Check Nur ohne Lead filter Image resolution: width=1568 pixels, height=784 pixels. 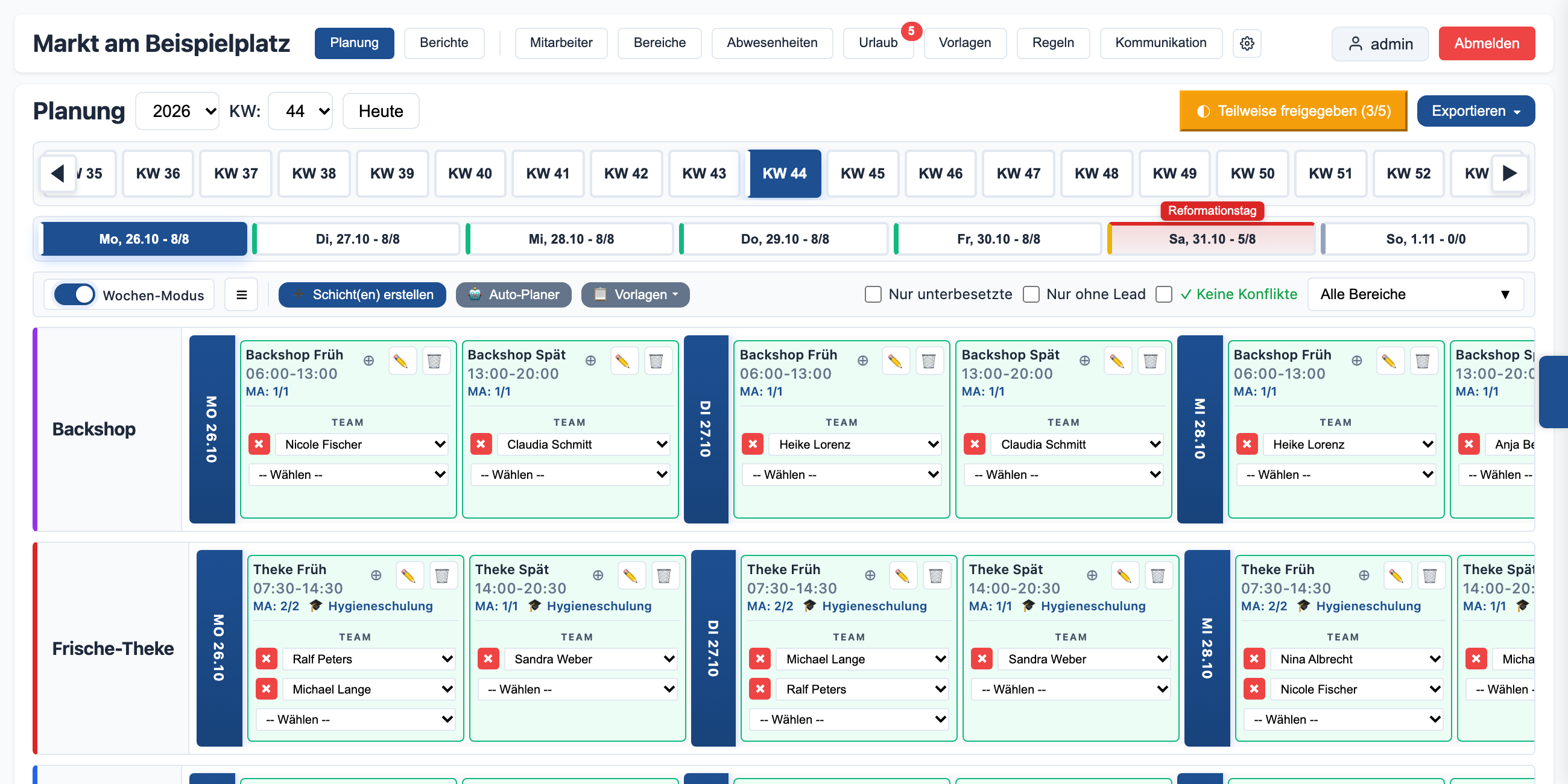coord(1031,295)
